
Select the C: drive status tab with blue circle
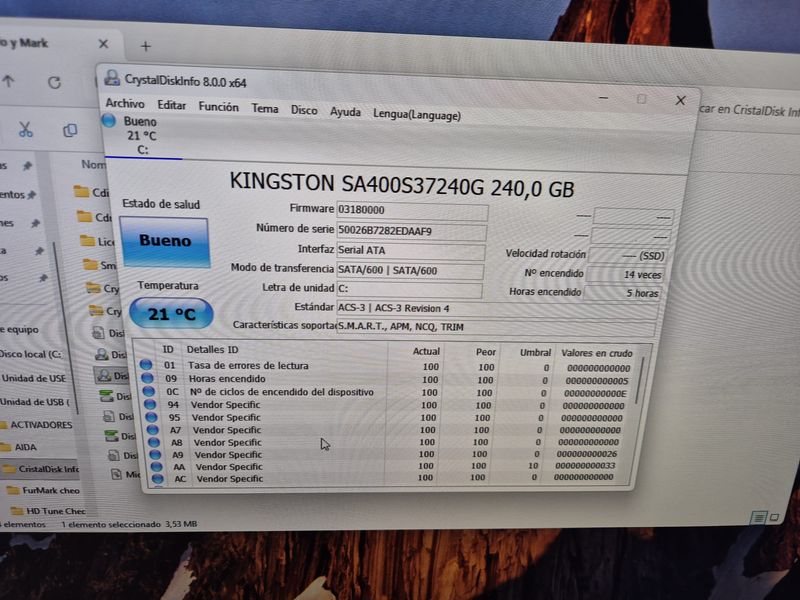(139, 135)
